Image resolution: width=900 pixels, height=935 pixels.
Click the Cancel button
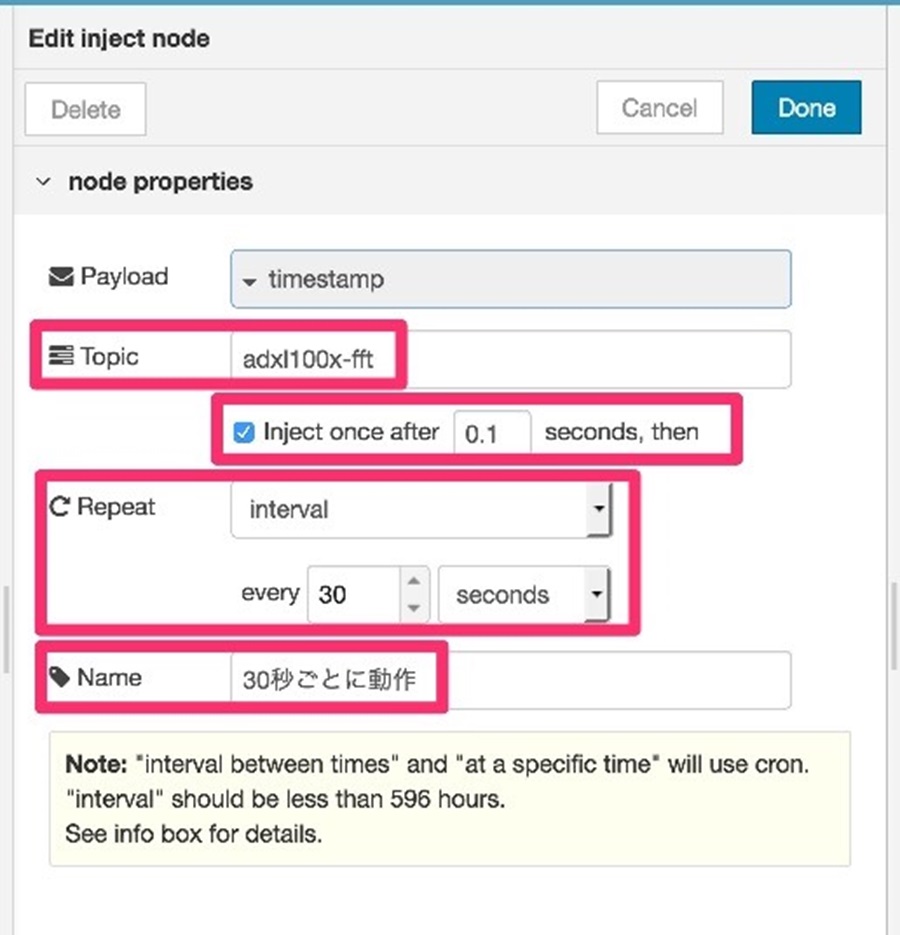pyautogui.click(x=660, y=107)
